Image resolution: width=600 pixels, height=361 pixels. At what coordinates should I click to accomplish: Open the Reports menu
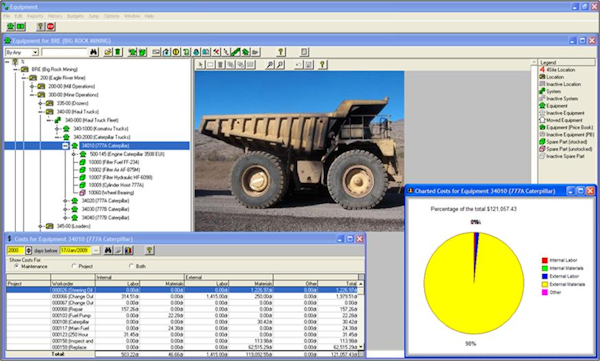[x=35, y=16]
